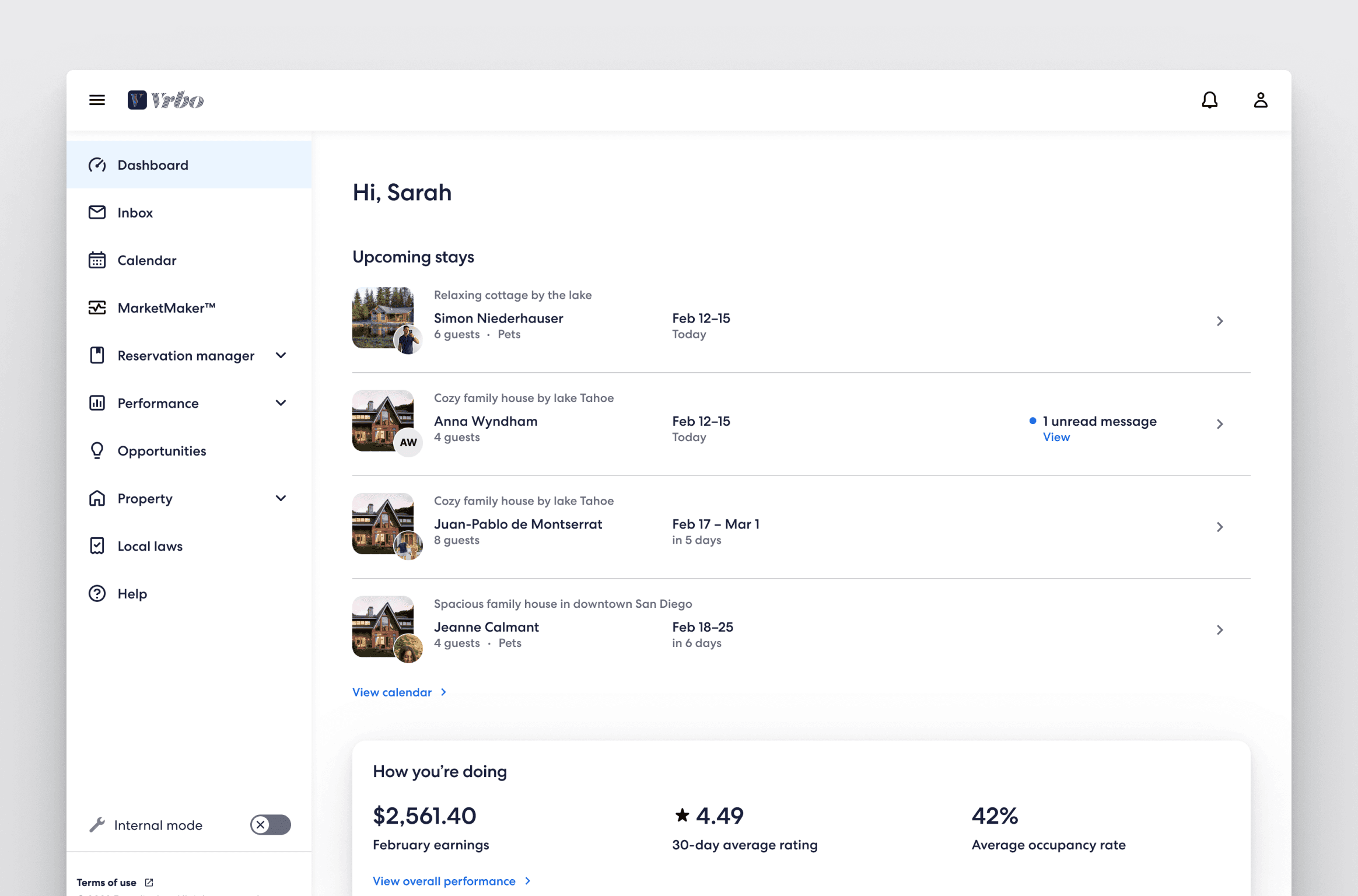Expand the Performance submenu arrow
Screen dimensions: 1358x896
tap(281, 403)
